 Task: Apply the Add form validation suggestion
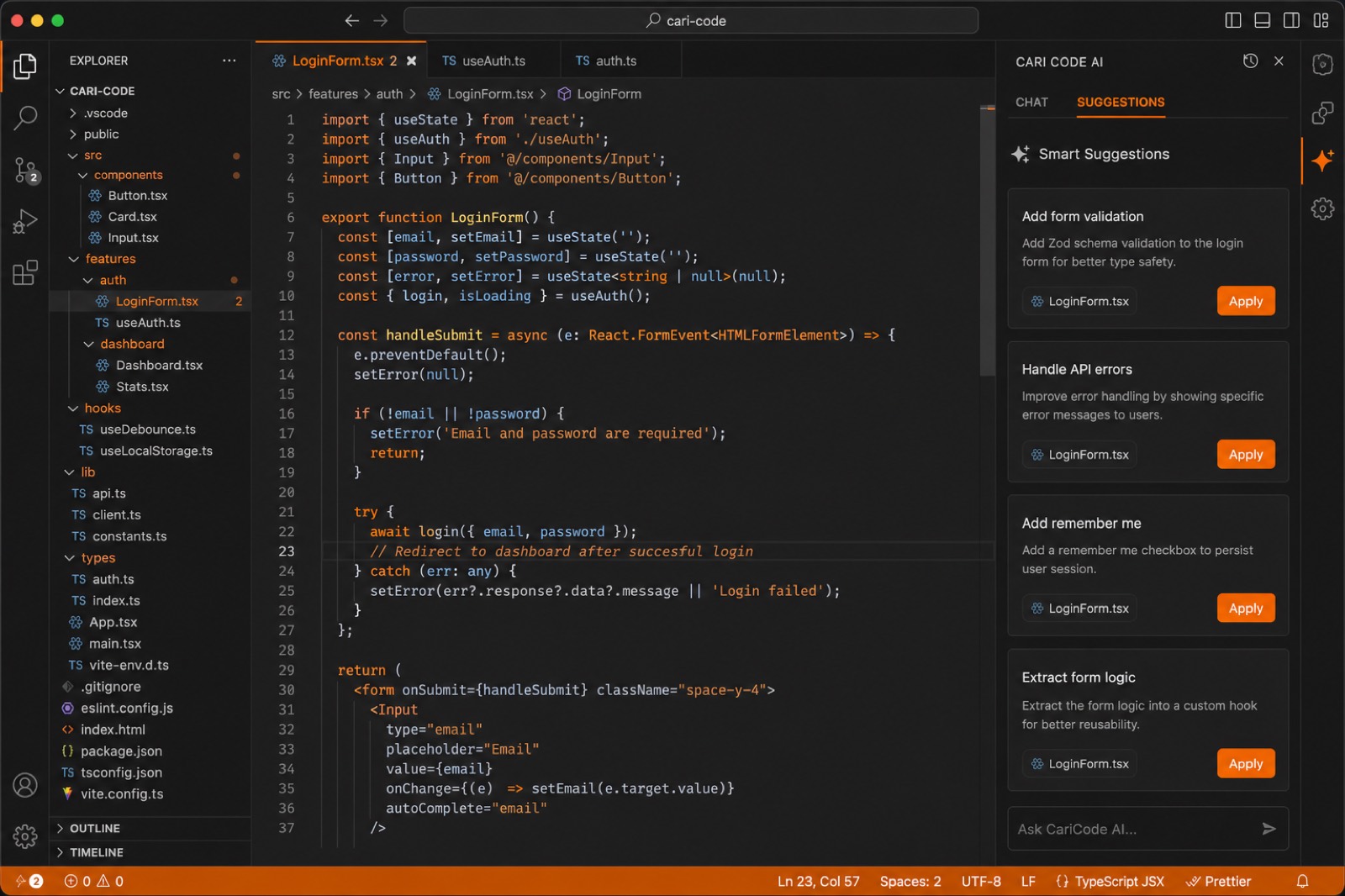click(1246, 301)
